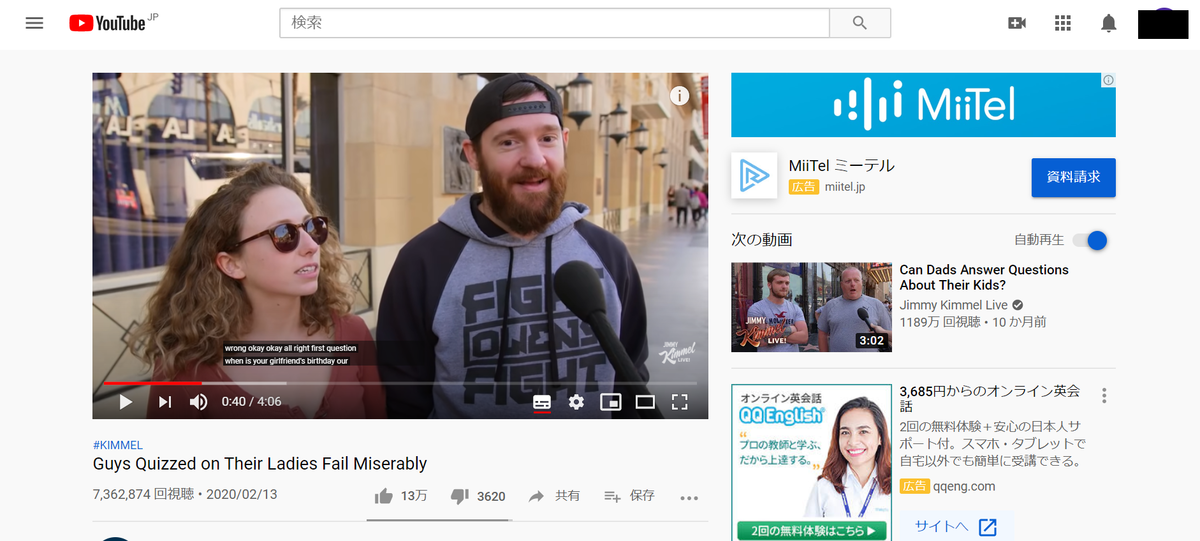Click the MiiTel banner ad
Screen dimensions: 1200x541
point(923,104)
